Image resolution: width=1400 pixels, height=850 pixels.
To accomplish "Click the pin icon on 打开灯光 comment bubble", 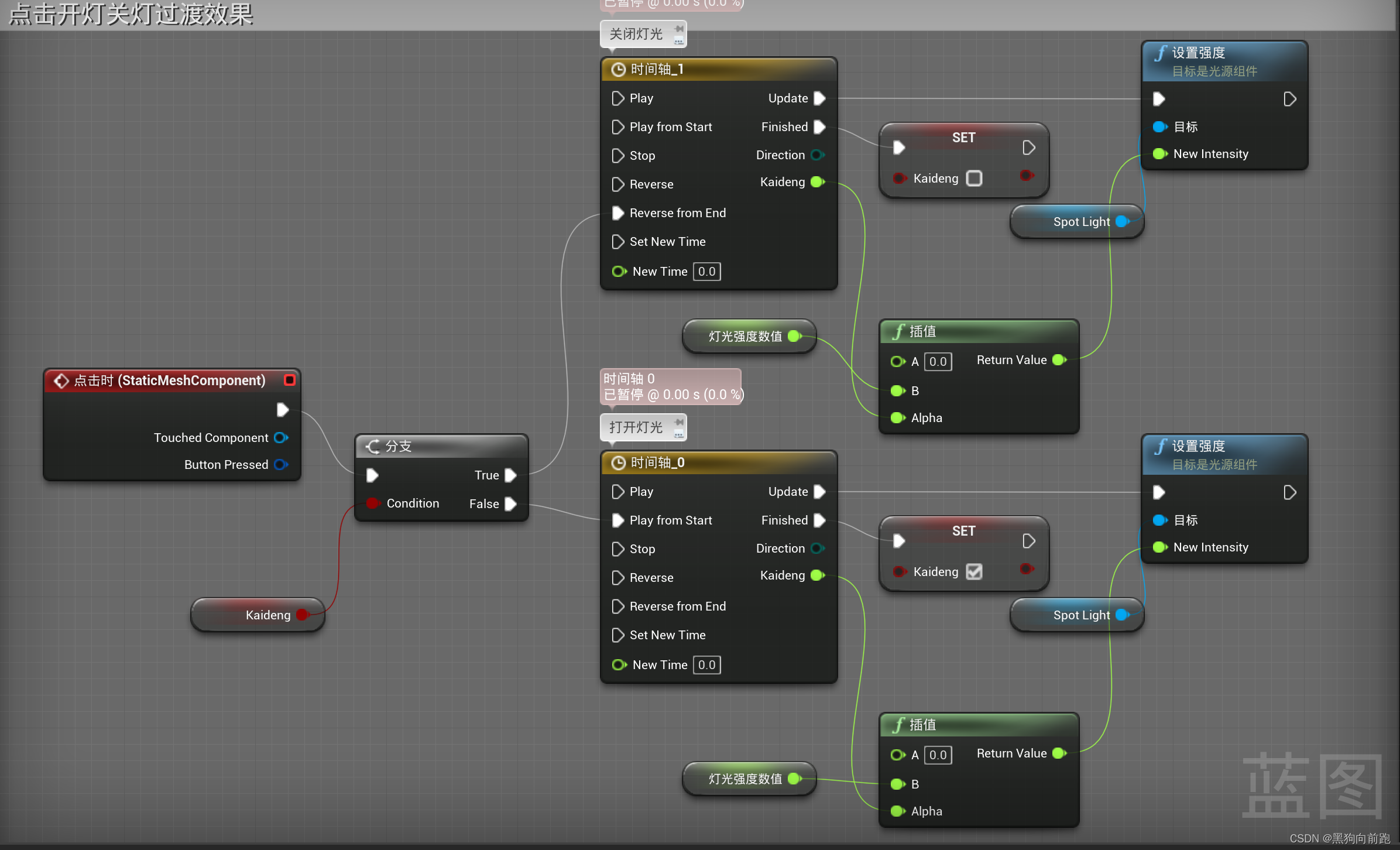I will pyautogui.click(x=678, y=422).
